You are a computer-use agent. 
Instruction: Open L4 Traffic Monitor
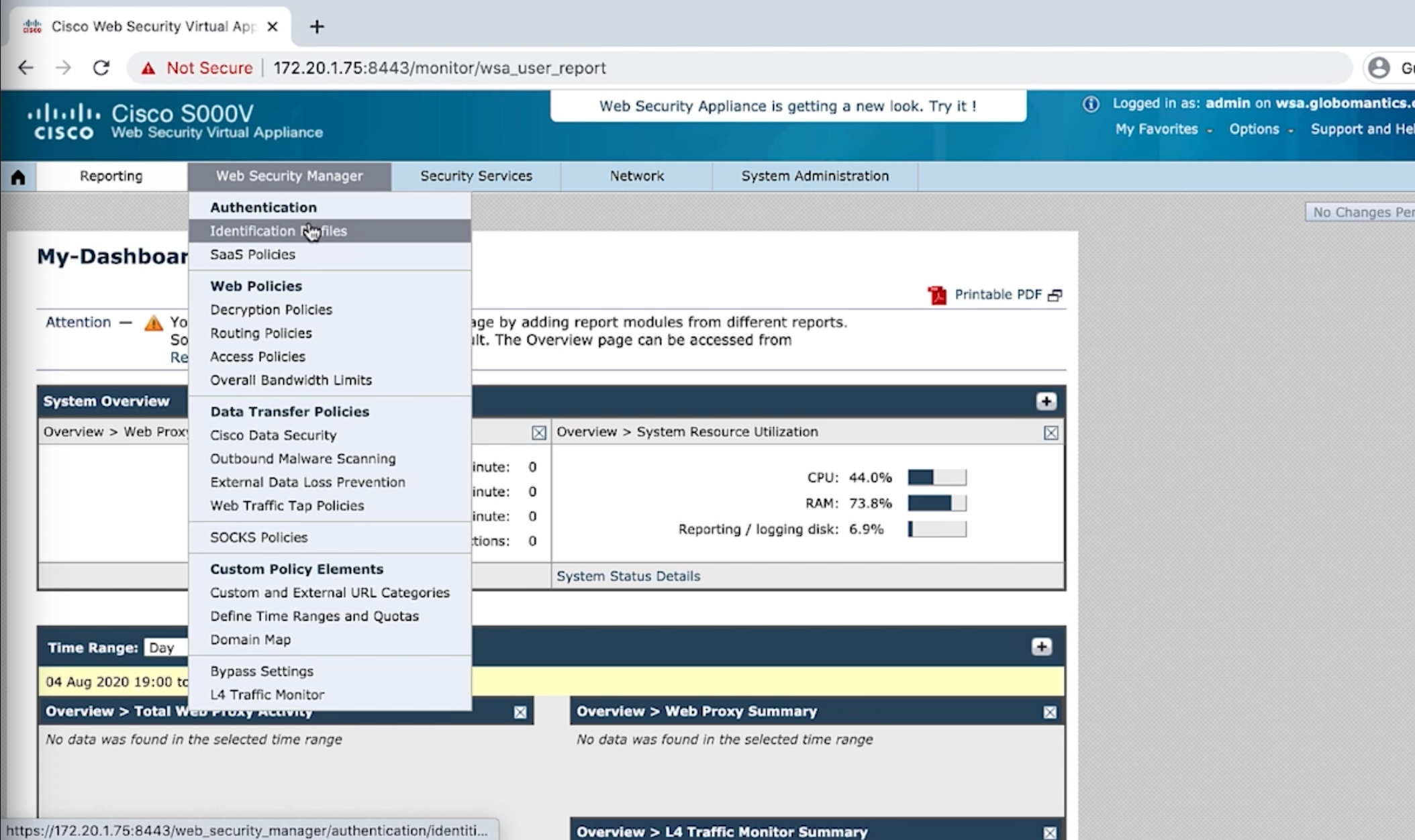pos(330,694)
